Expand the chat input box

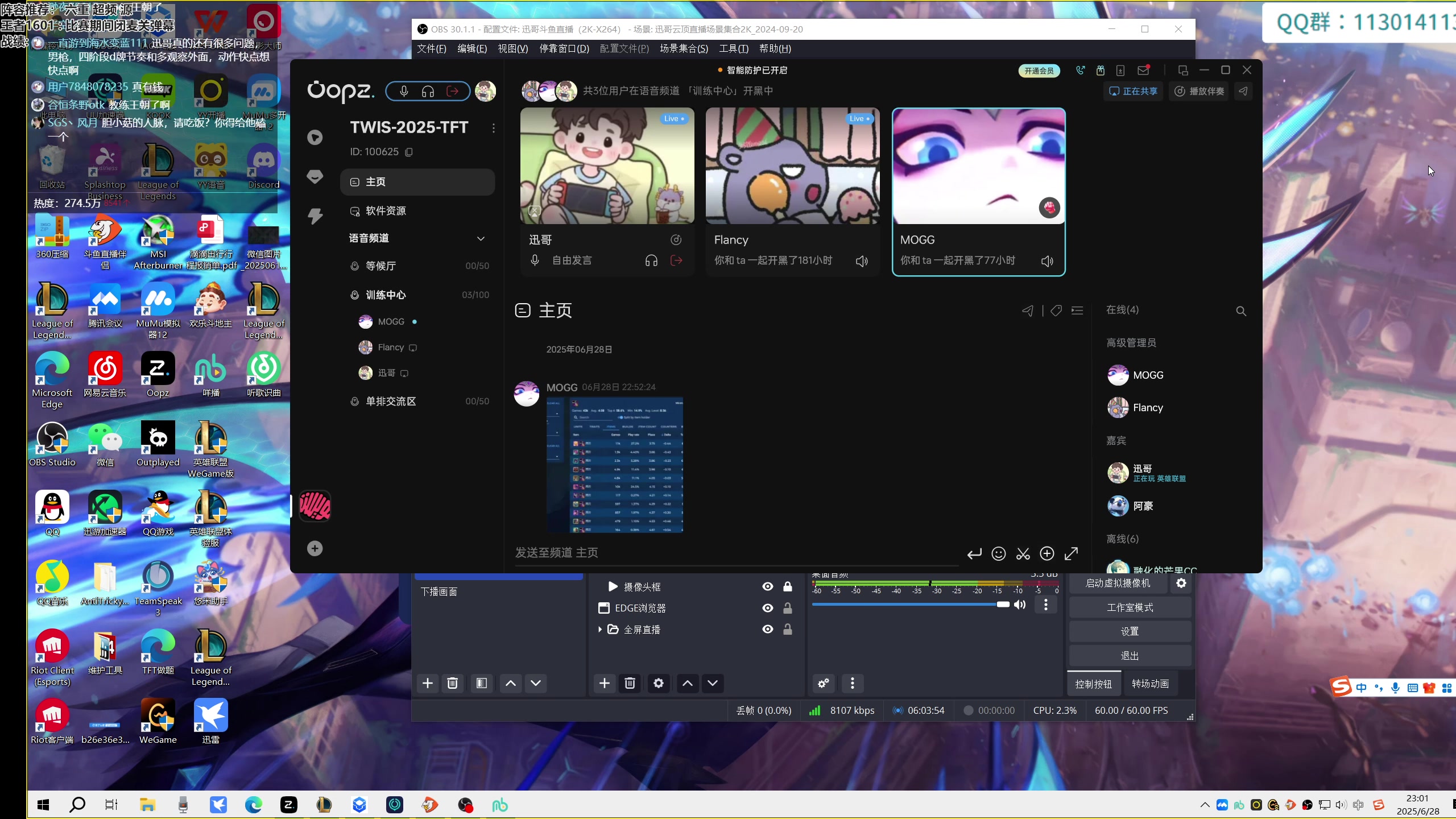click(1072, 554)
